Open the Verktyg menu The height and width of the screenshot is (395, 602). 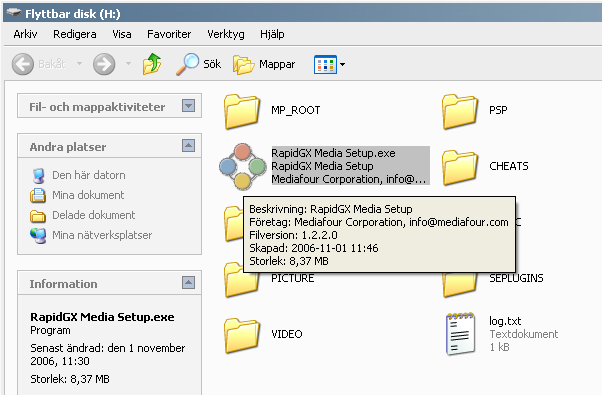226,34
